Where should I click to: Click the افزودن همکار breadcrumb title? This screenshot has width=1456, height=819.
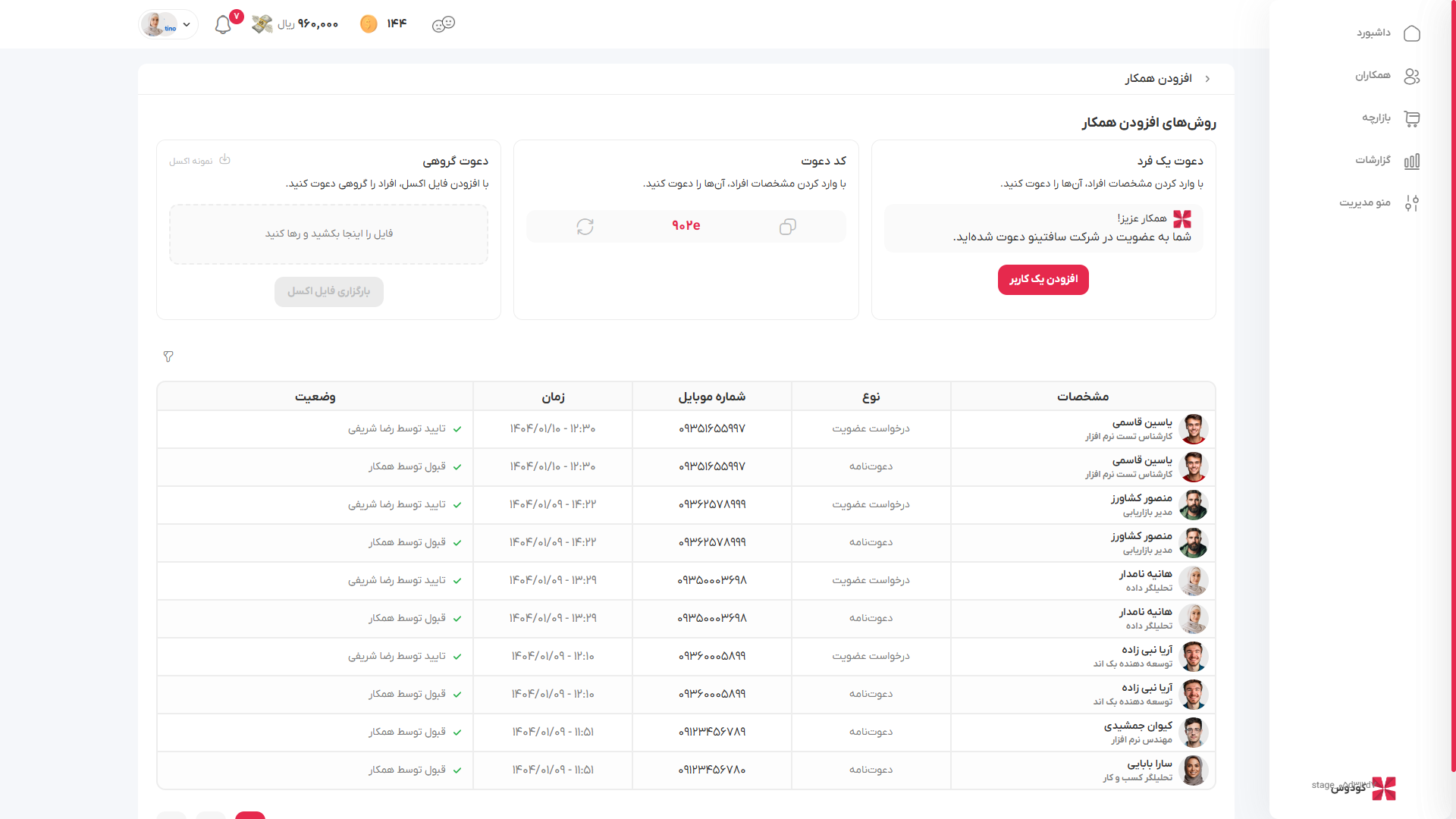click(1158, 79)
